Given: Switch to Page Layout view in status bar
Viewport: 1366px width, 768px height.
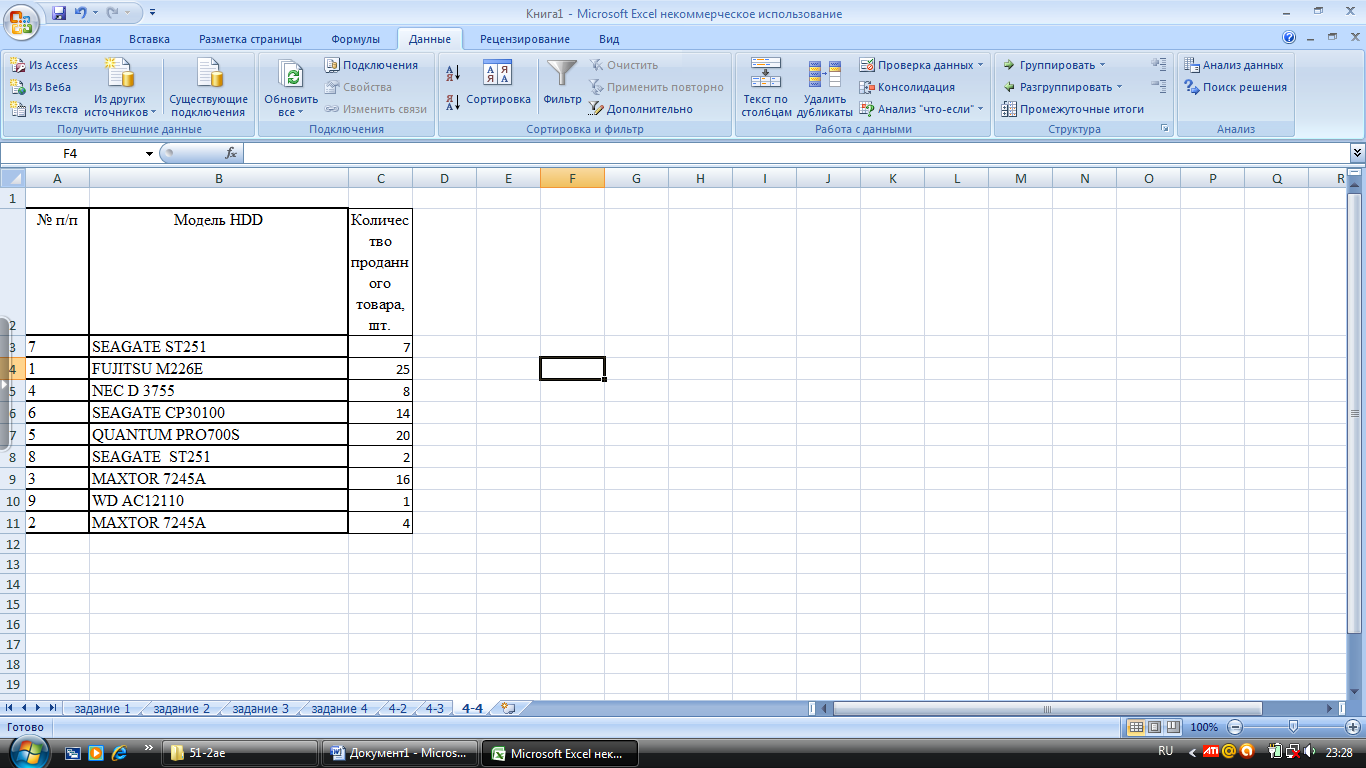Looking at the screenshot, I should tap(1154, 727).
